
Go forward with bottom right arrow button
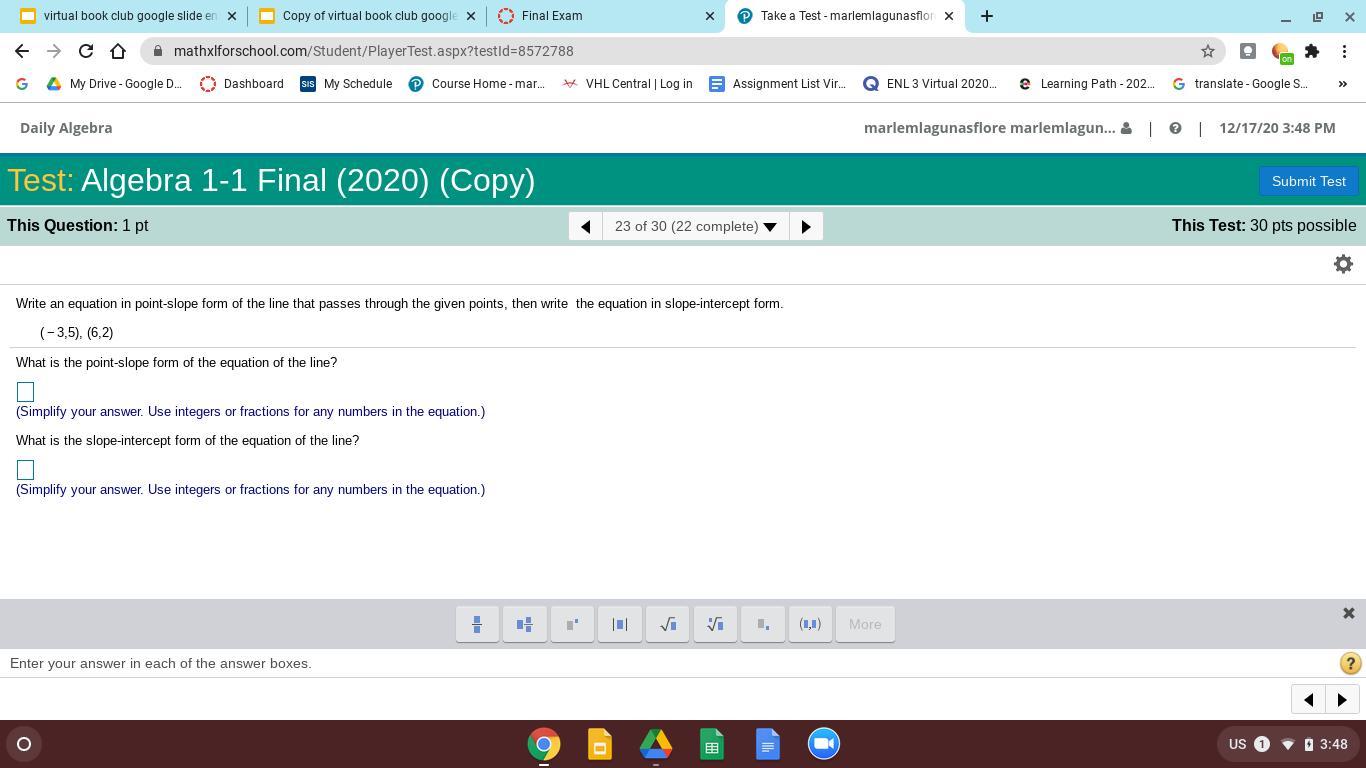coord(1342,700)
